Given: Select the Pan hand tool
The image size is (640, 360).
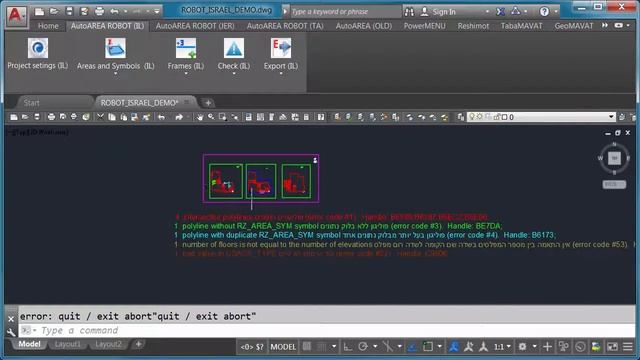Looking at the screenshot, I should (200, 117).
